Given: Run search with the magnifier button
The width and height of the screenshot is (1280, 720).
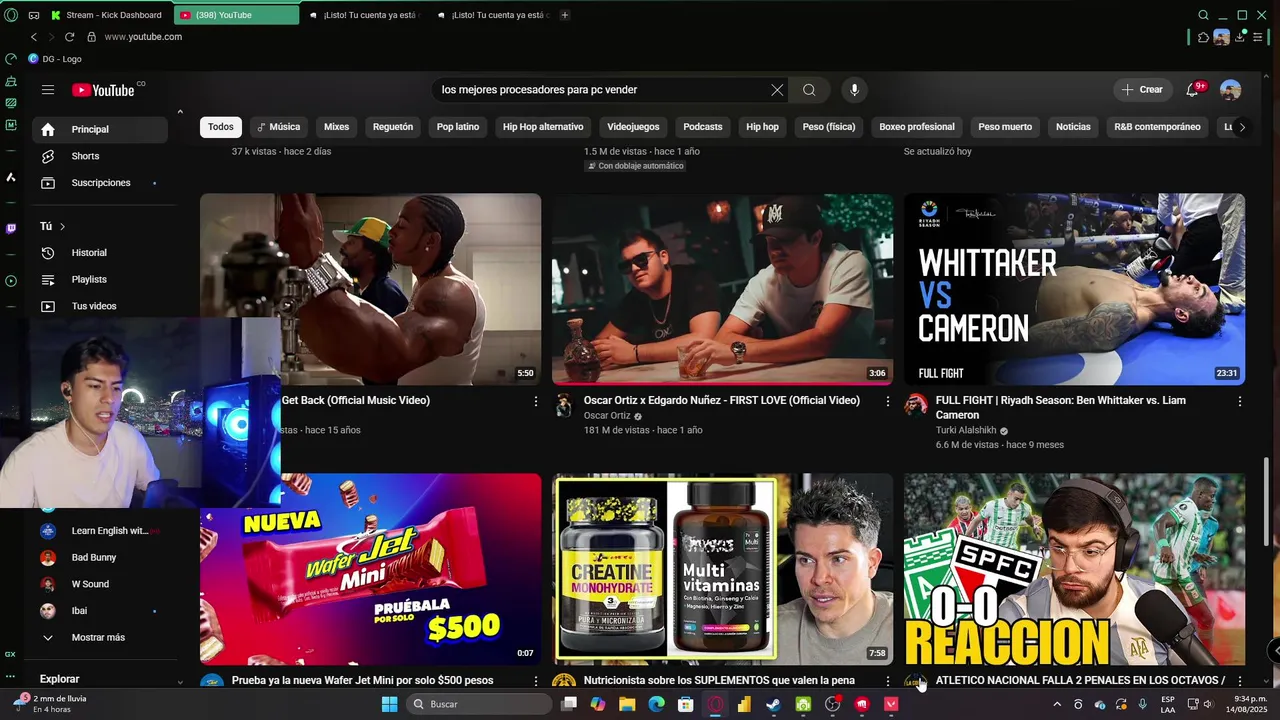Looking at the screenshot, I should pos(809,90).
